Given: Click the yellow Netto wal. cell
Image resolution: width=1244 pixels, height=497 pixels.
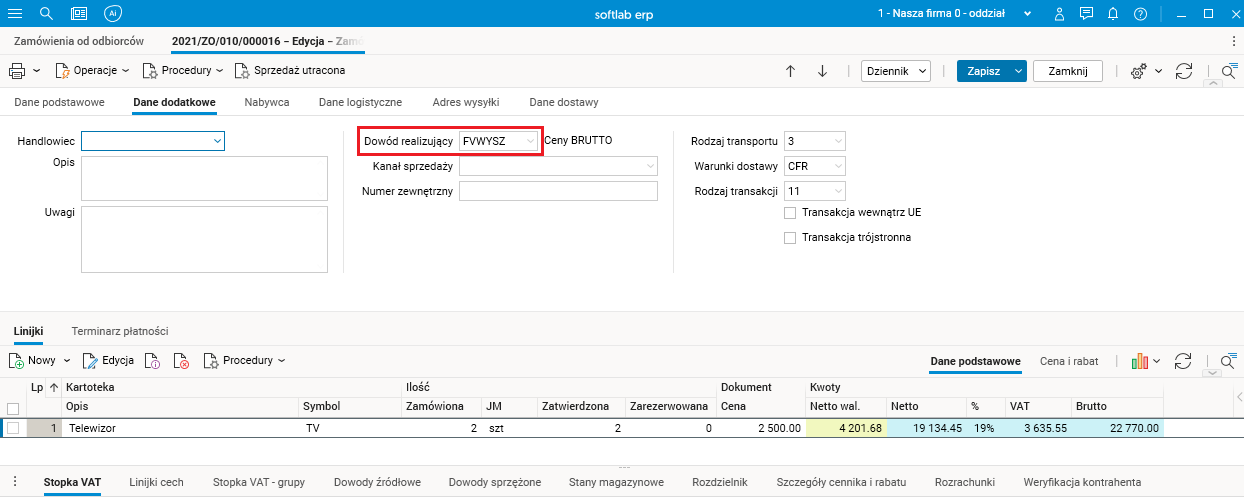Looking at the screenshot, I should pyautogui.click(x=847, y=428).
